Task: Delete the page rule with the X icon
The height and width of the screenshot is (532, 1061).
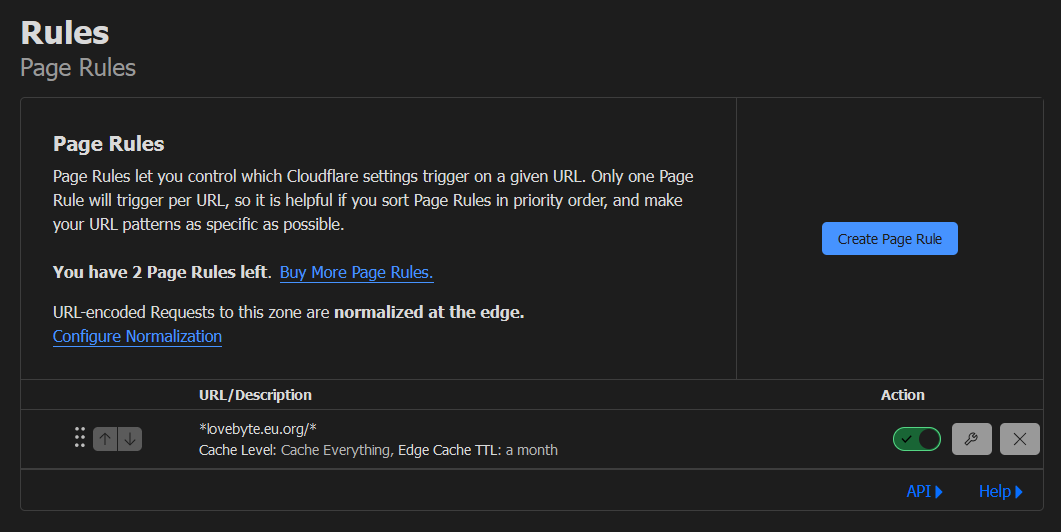Action: click(1020, 439)
